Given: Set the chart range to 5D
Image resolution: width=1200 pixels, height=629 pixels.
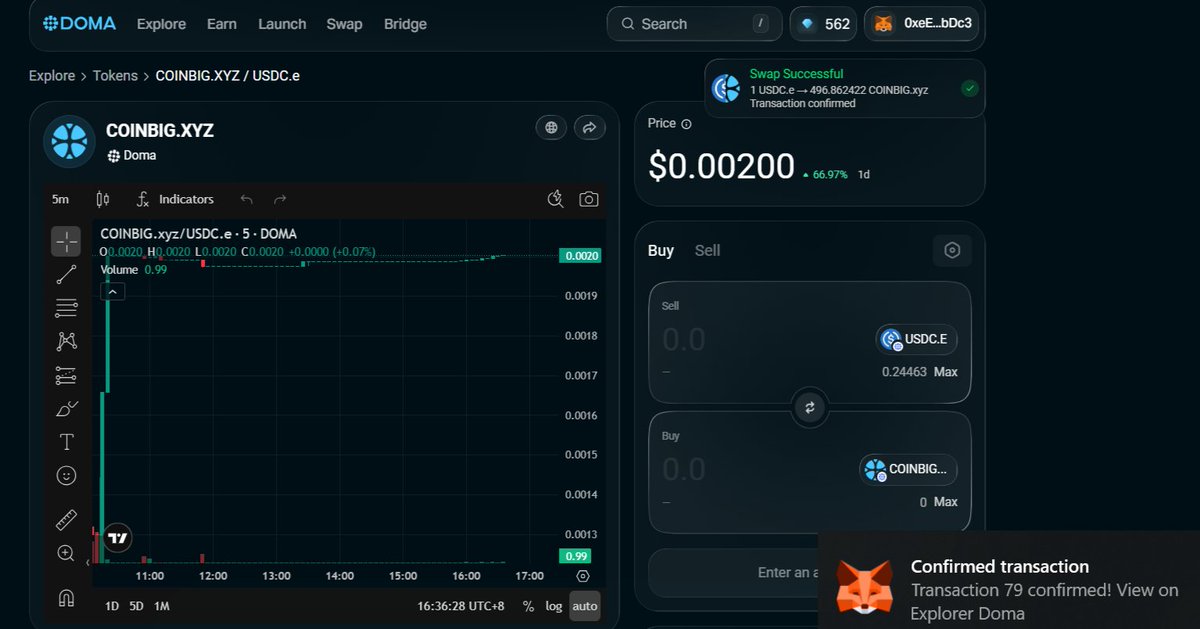Looking at the screenshot, I should point(137,606).
